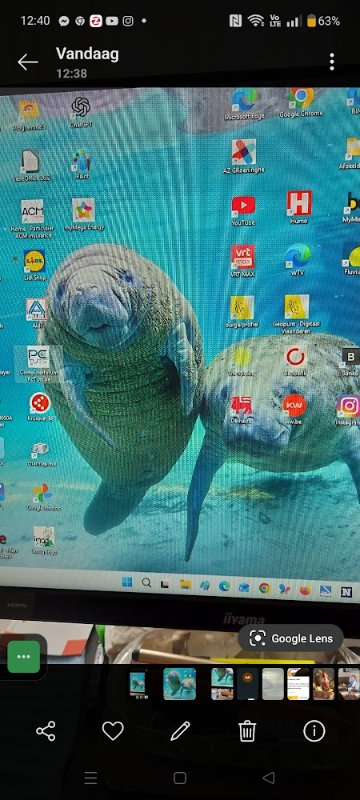Select the enlarged manatee close-up thumbnail
This screenshot has height=800, width=360.
179,684
